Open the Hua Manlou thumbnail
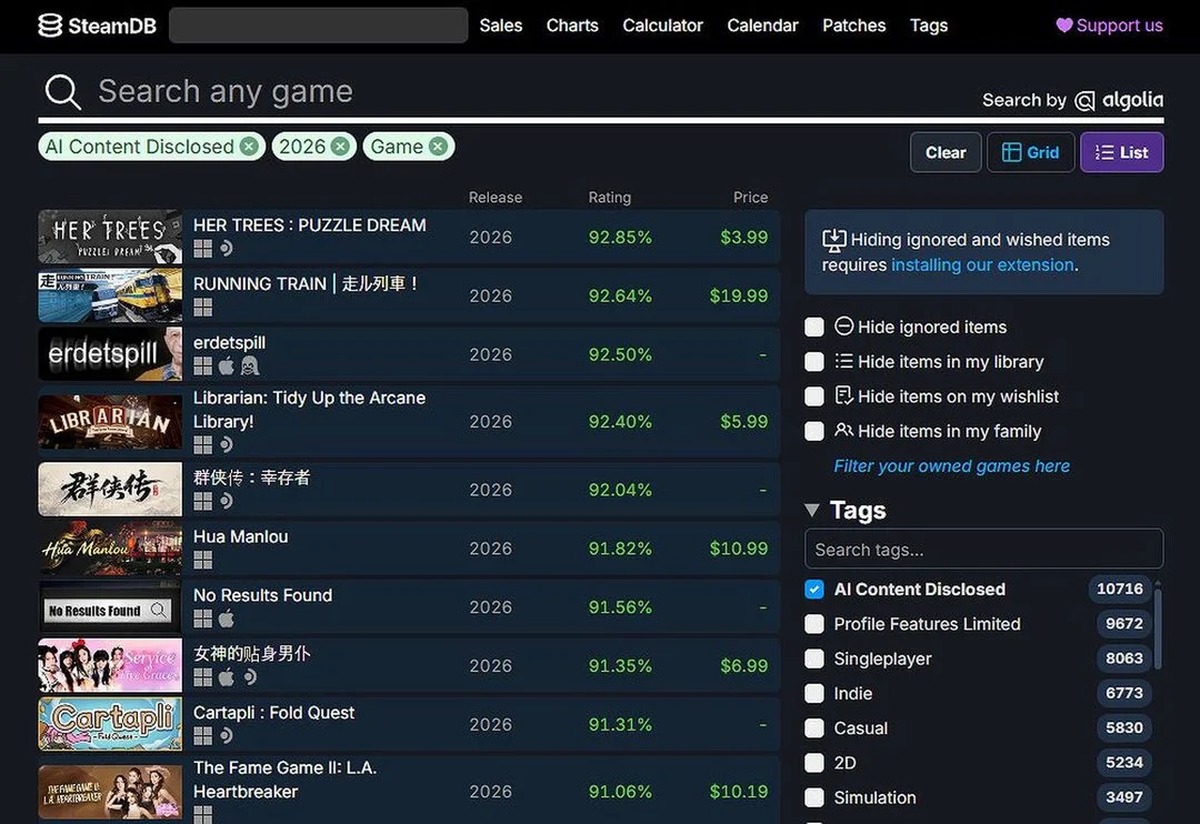Image resolution: width=1200 pixels, height=824 pixels. point(110,549)
